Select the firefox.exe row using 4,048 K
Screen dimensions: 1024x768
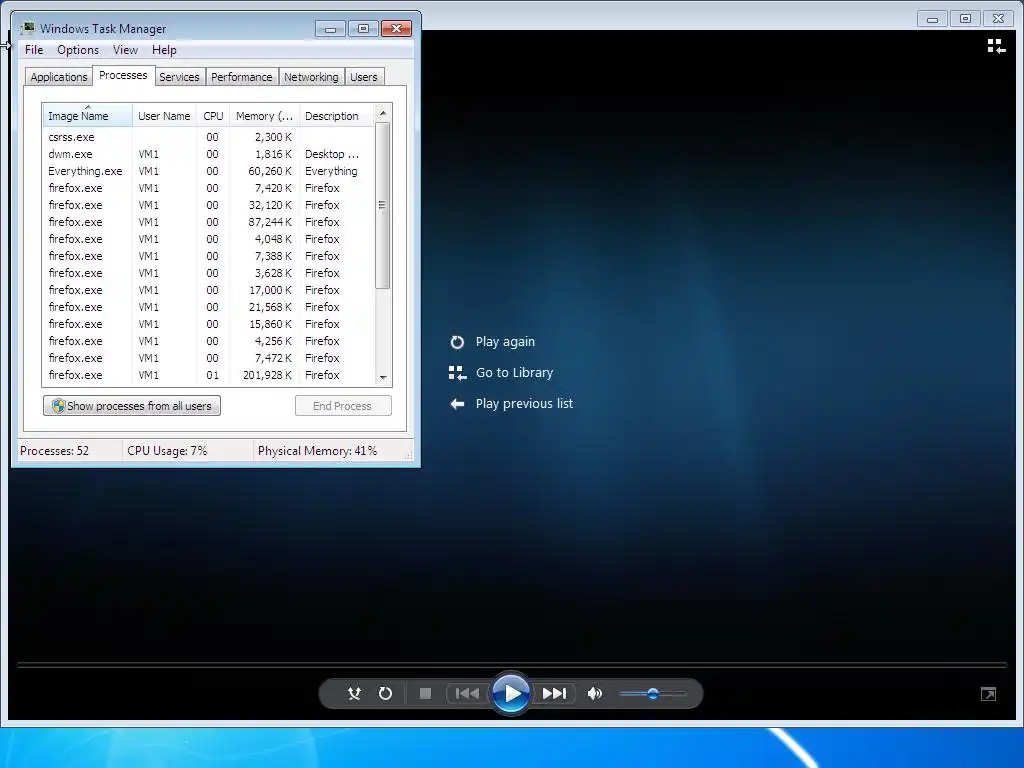[209, 239]
